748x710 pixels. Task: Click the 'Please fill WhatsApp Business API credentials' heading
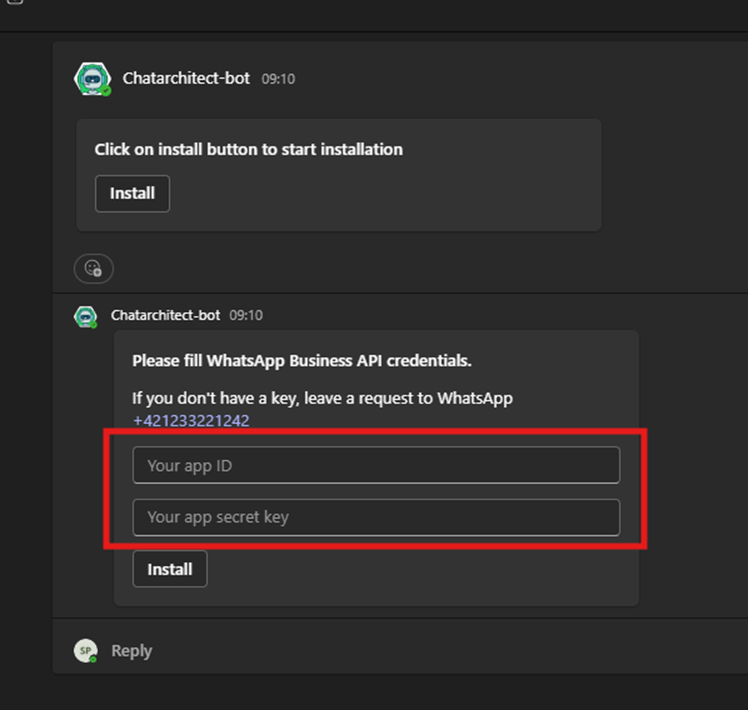click(x=302, y=361)
